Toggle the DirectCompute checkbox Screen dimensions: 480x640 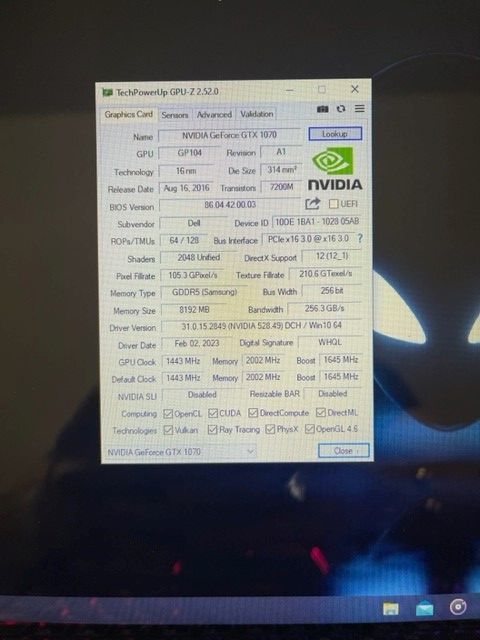[253, 413]
